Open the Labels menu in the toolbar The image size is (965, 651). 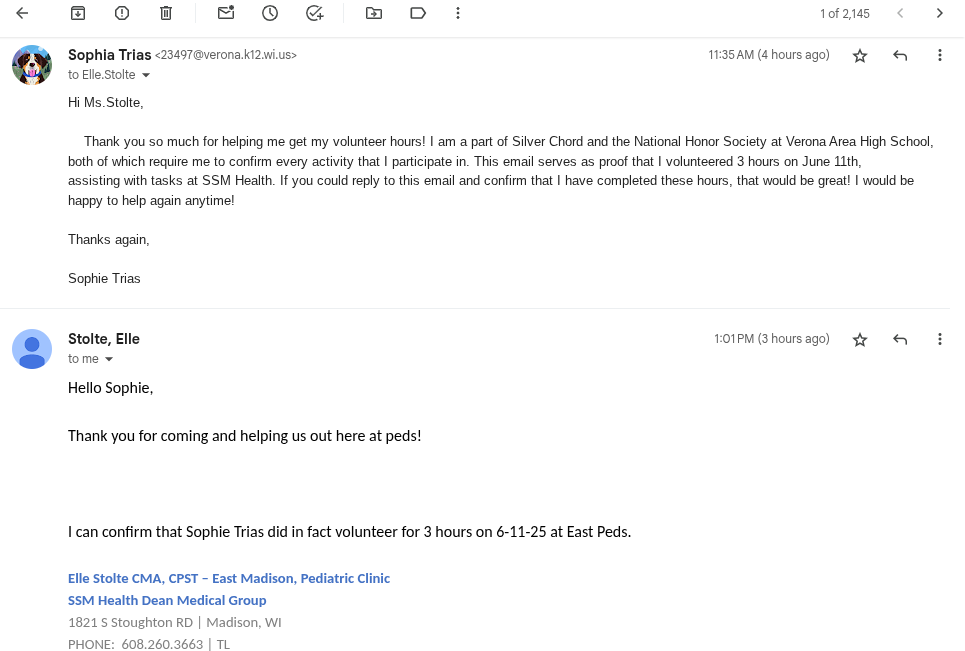(418, 13)
